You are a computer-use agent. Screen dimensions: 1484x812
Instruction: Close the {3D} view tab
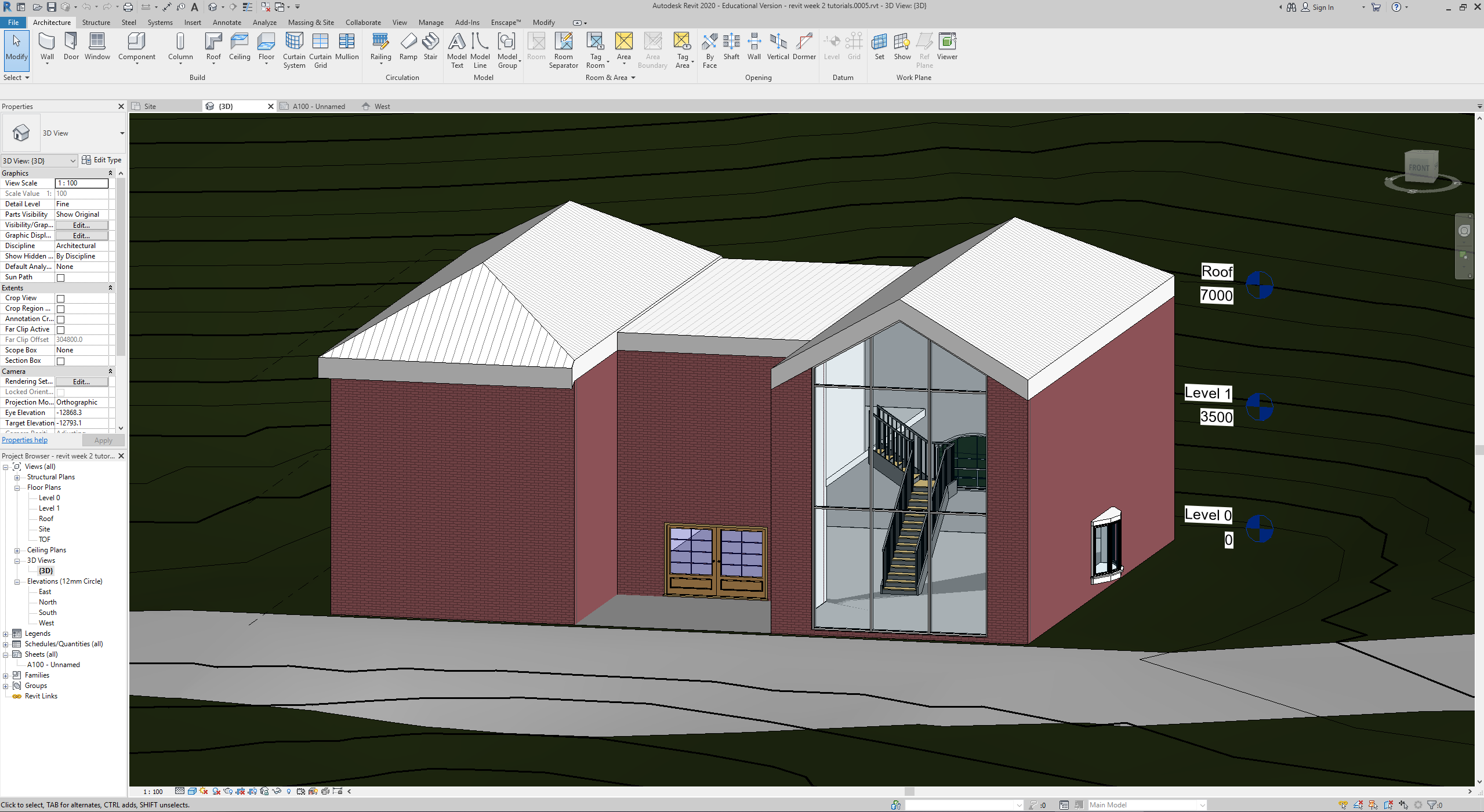[x=270, y=107]
